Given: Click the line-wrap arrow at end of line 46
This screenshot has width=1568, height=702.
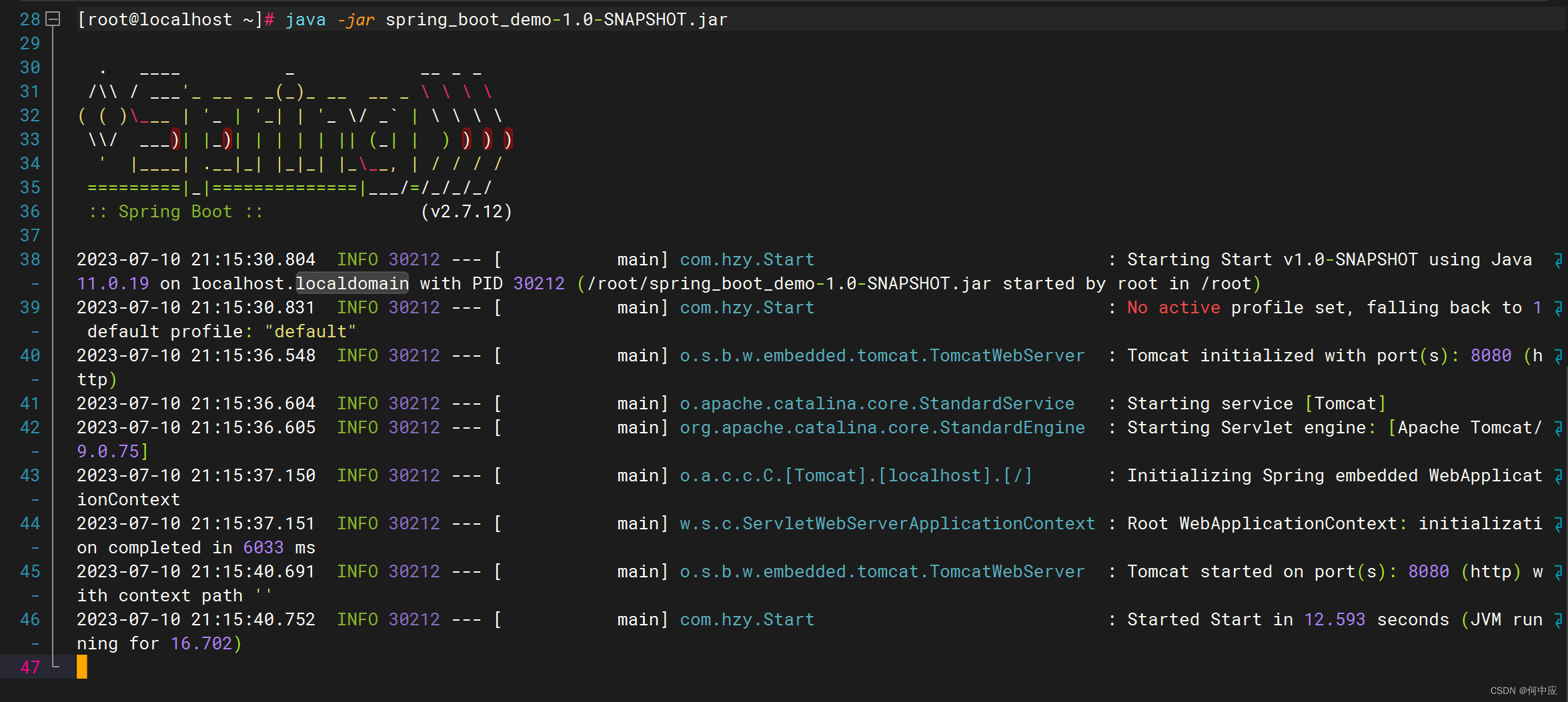Looking at the screenshot, I should 1558,620.
